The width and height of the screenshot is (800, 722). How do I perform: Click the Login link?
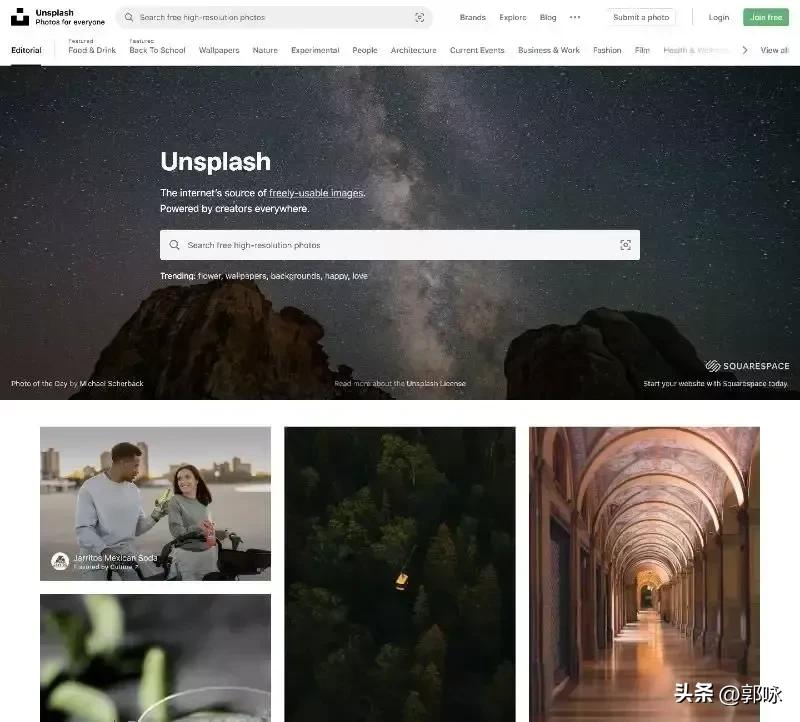[719, 17]
